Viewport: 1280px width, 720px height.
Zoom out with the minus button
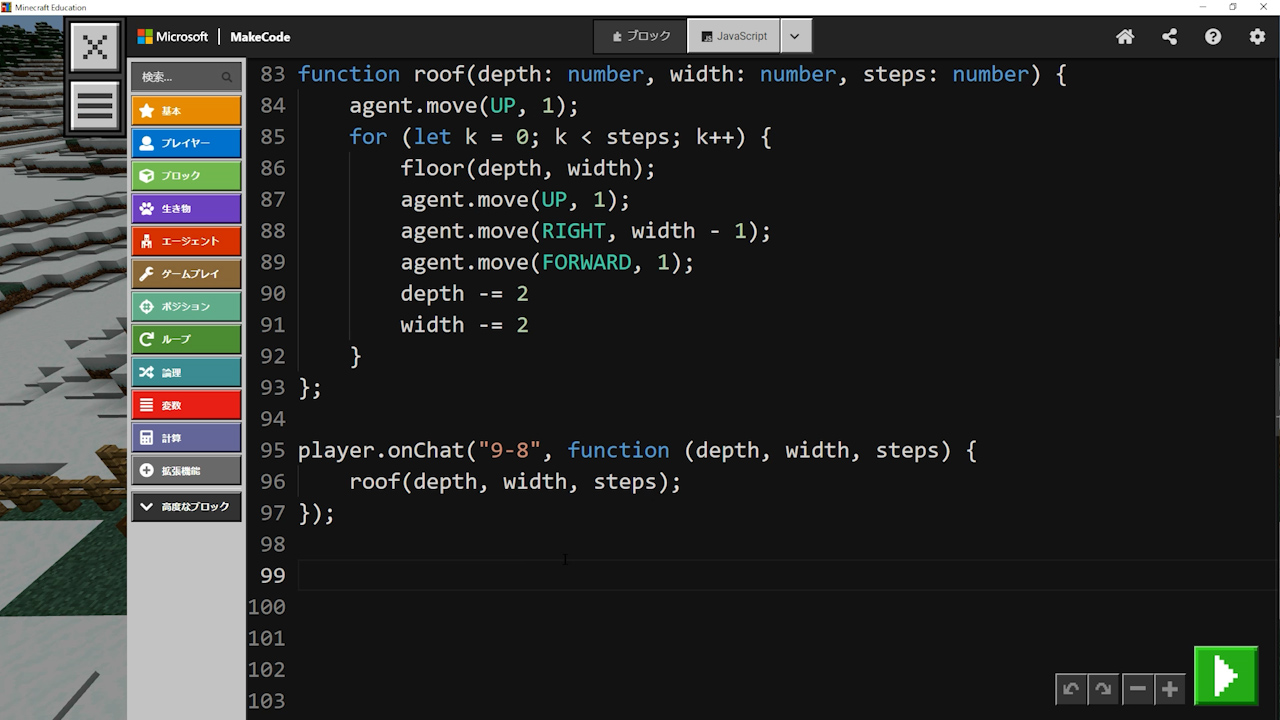pos(1137,689)
